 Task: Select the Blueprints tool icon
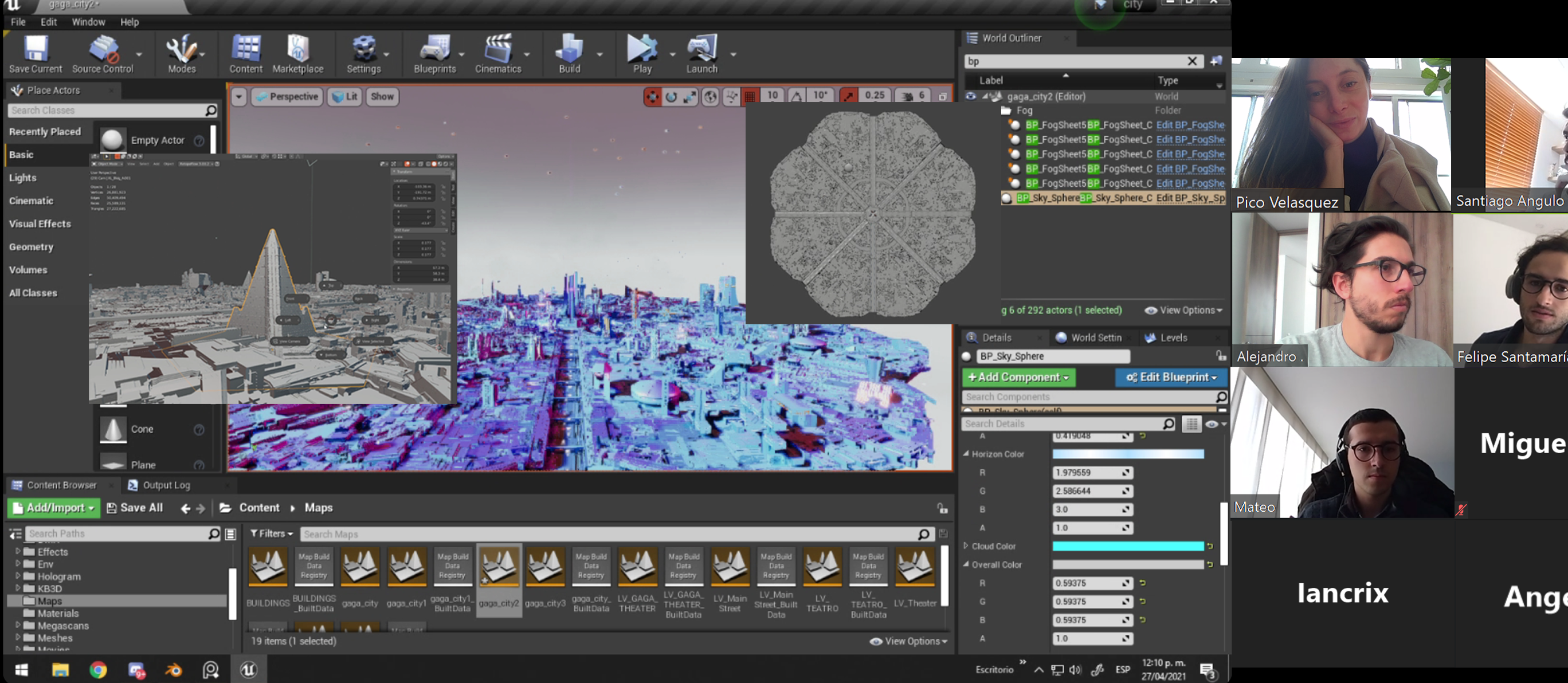click(434, 45)
